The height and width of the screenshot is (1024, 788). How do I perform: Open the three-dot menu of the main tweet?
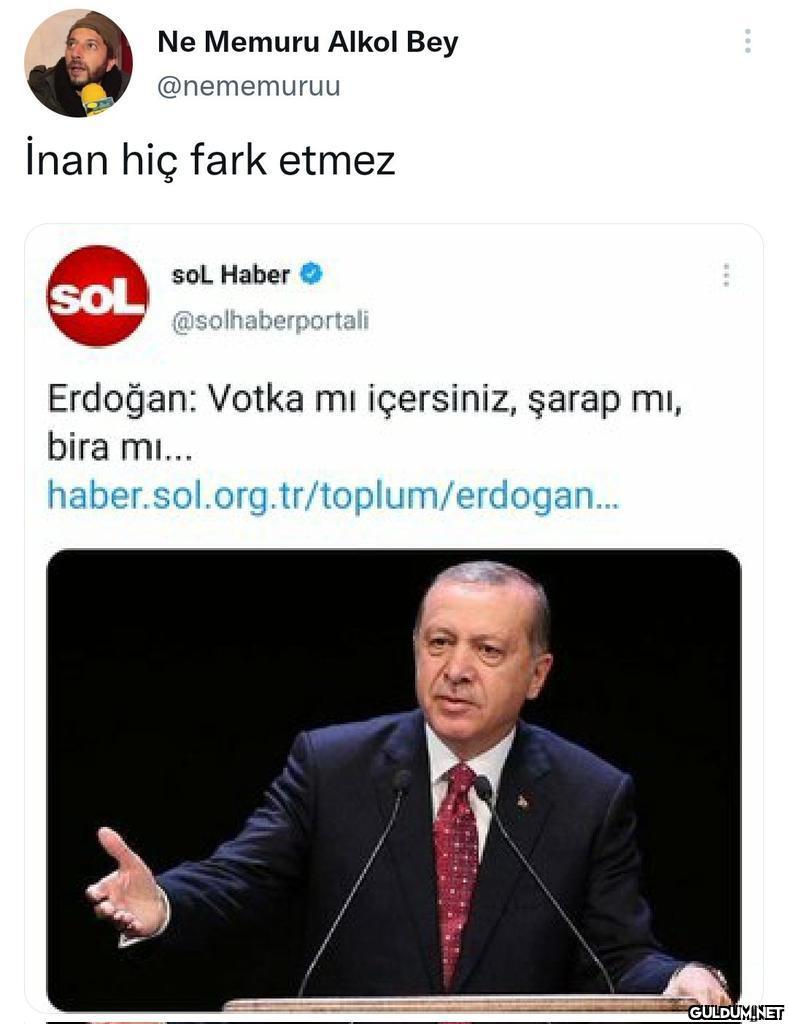[748, 41]
